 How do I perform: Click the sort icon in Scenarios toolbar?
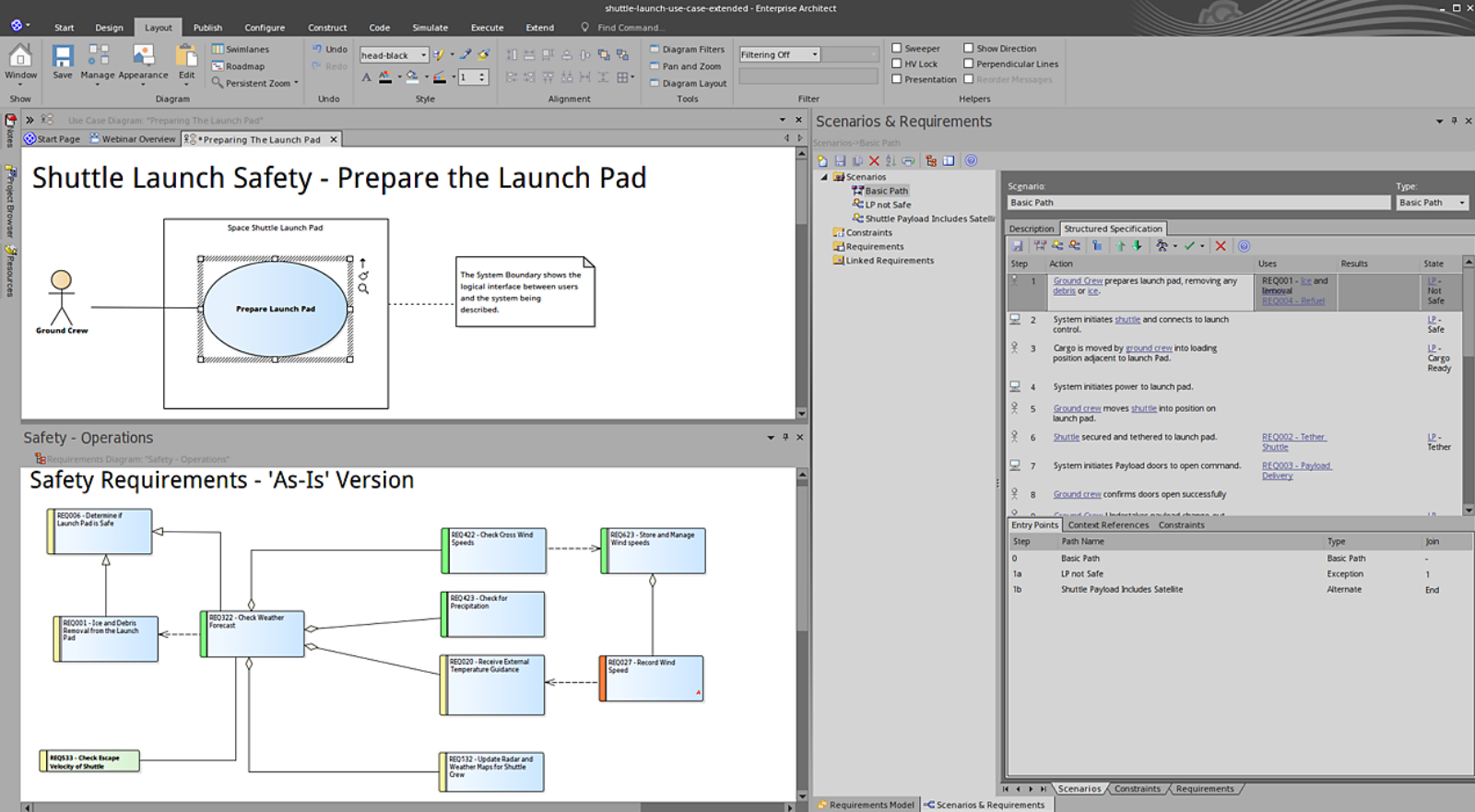click(x=891, y=160)
